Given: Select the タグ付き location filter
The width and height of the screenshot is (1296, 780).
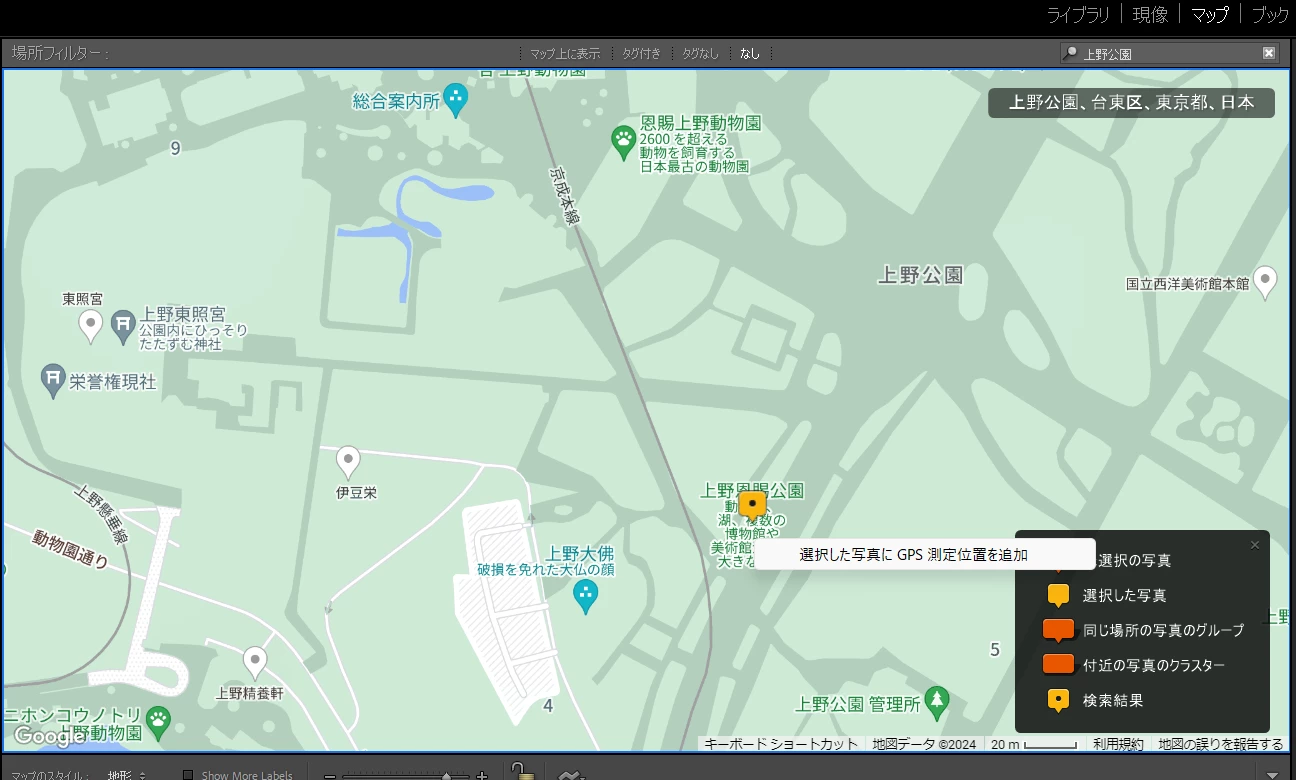Looking at the screenshot, I should [x=641, y=53].
